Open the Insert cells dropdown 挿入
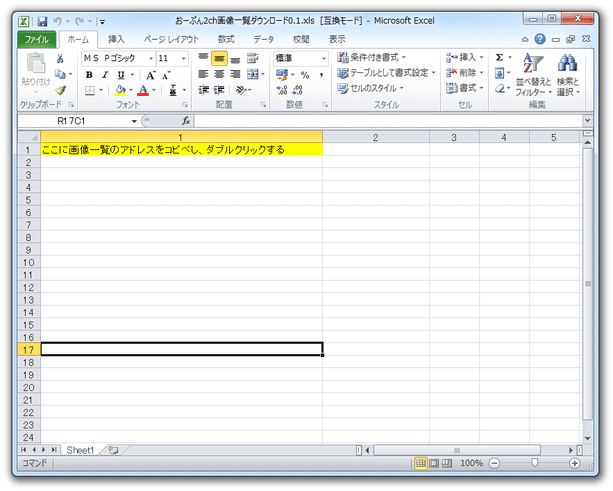The height and width of the screenshot is (491, 613). [x=464, y=57]
